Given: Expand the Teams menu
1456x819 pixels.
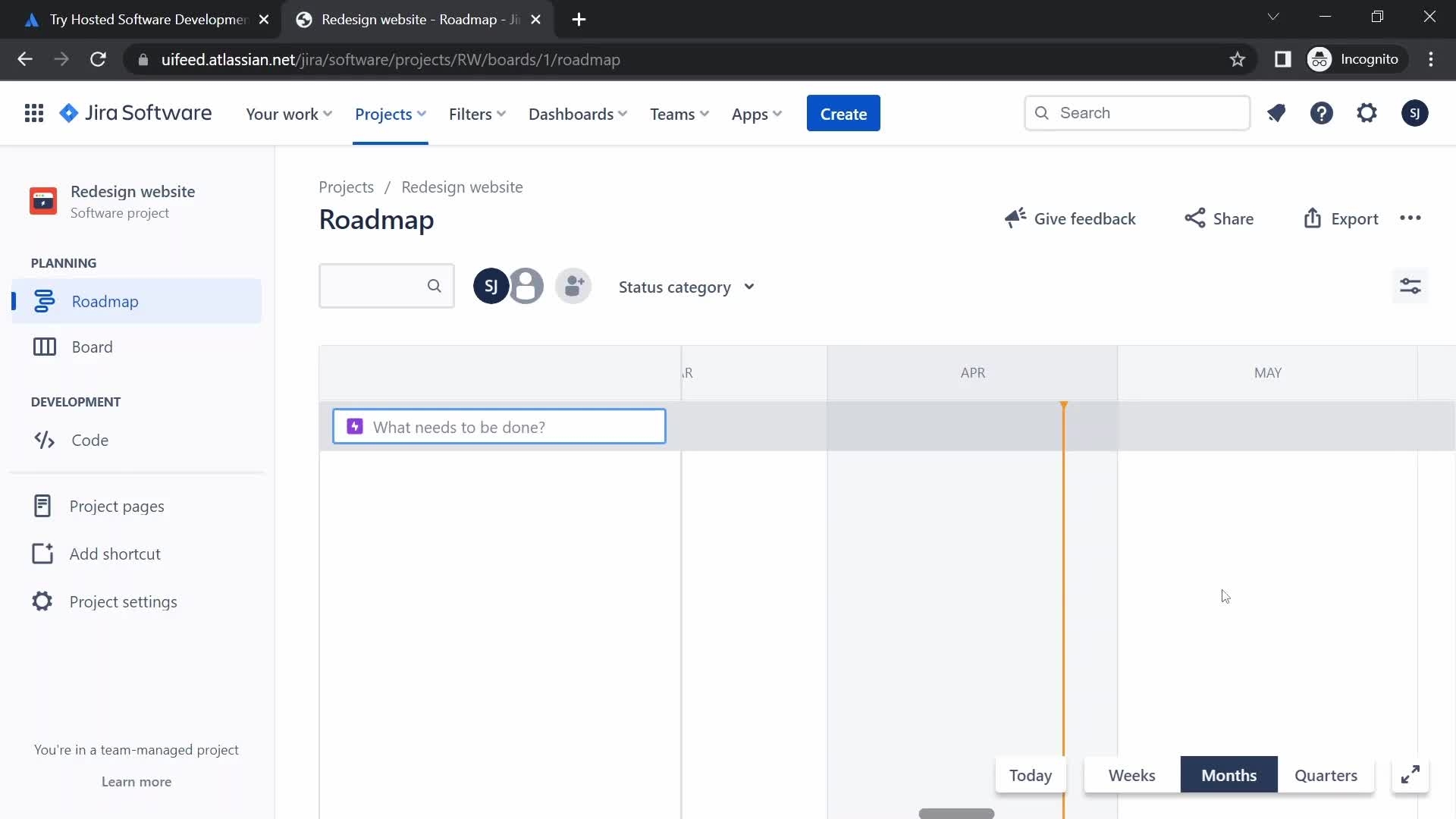Looking at the screenshot, I should click(678, 114).
